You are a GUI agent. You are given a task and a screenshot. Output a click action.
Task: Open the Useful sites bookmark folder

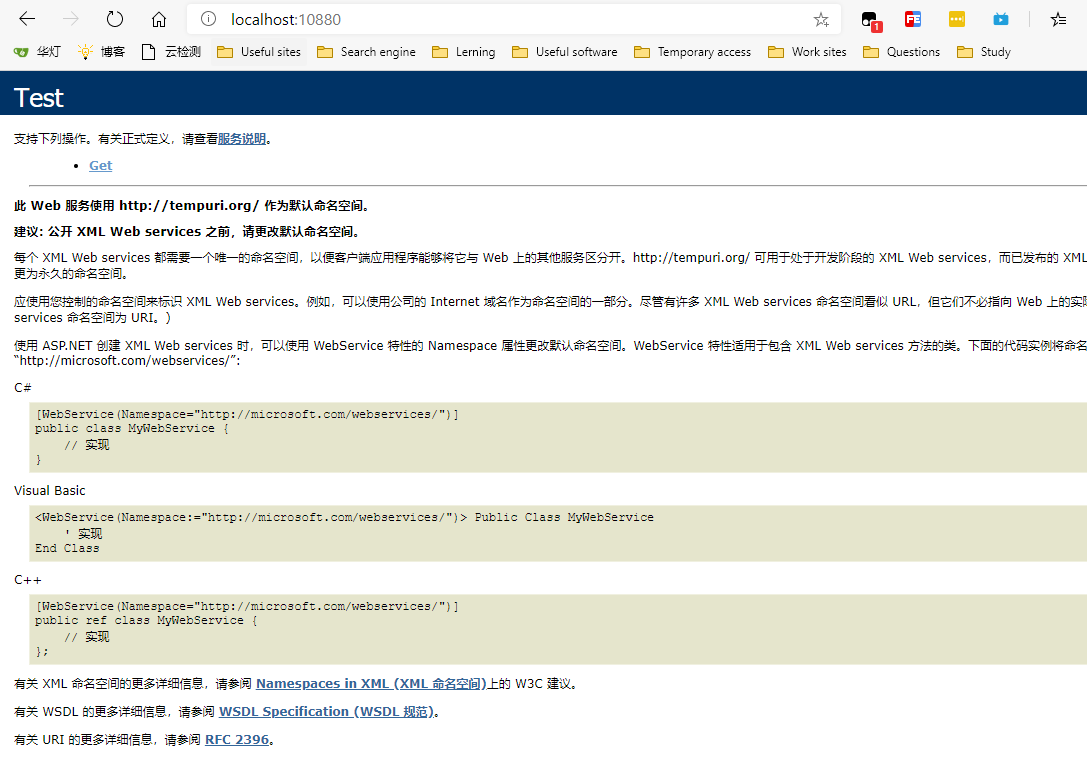[259, 52]
